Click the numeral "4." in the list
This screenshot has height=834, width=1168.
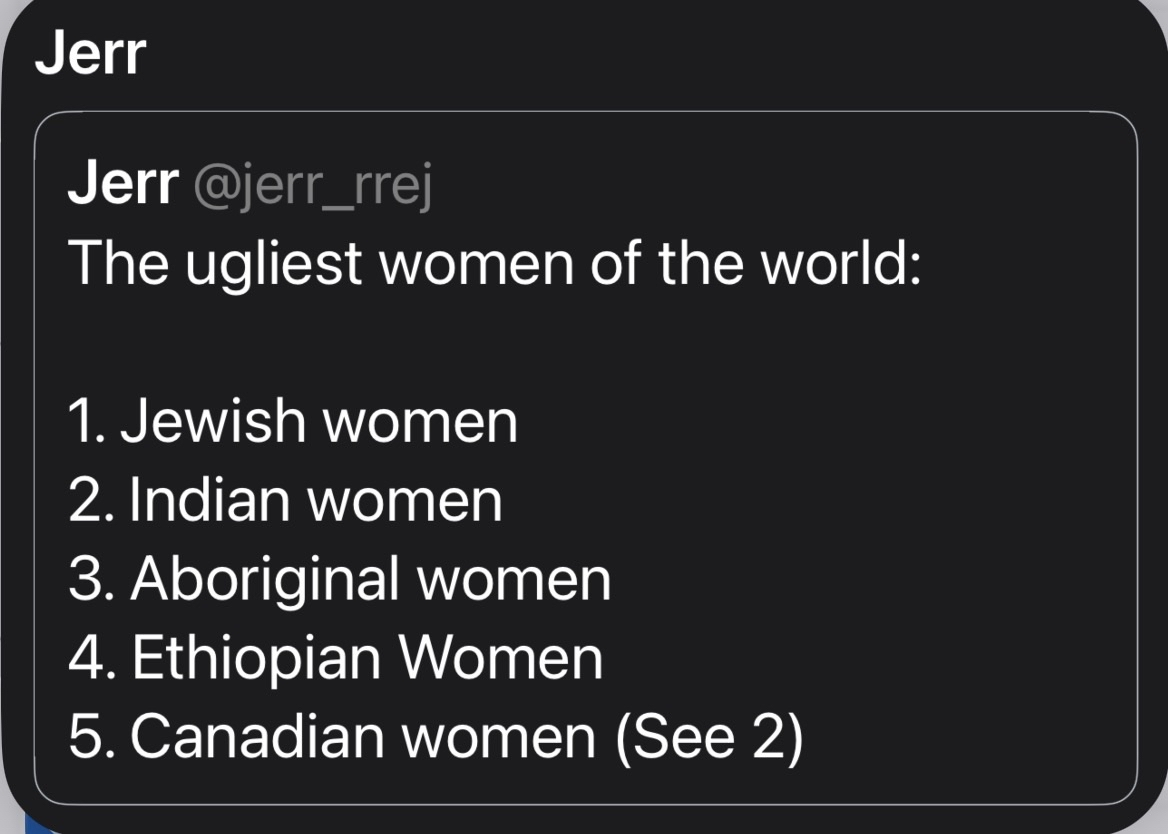click(x=93, y=658)
